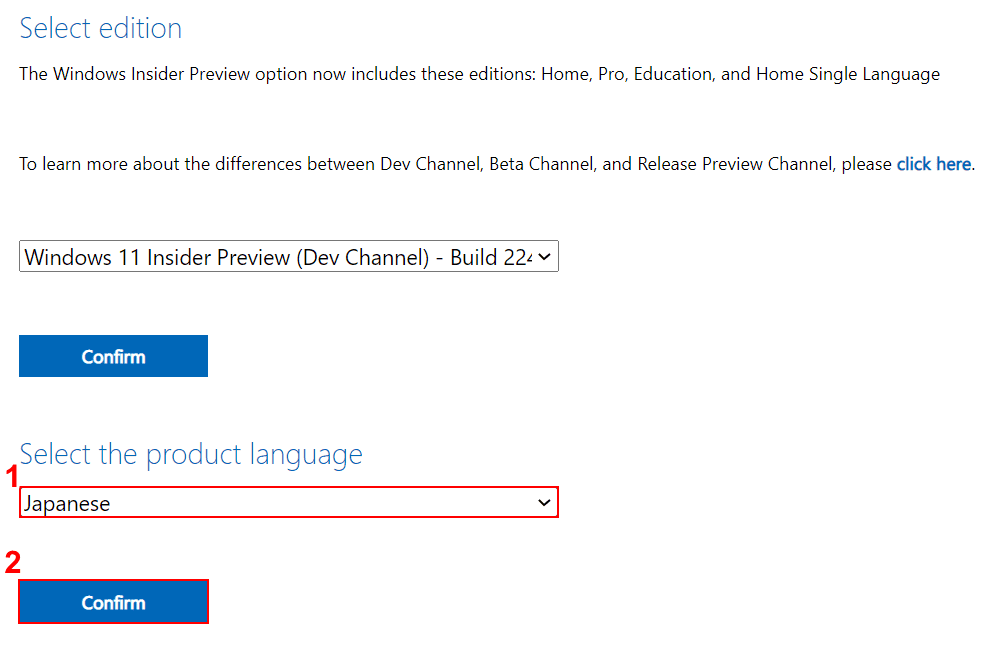Click the "Build 224" text in the edition selector
Image resolution: width=988 pixels, height=653 pixels.
coord(488,257)
